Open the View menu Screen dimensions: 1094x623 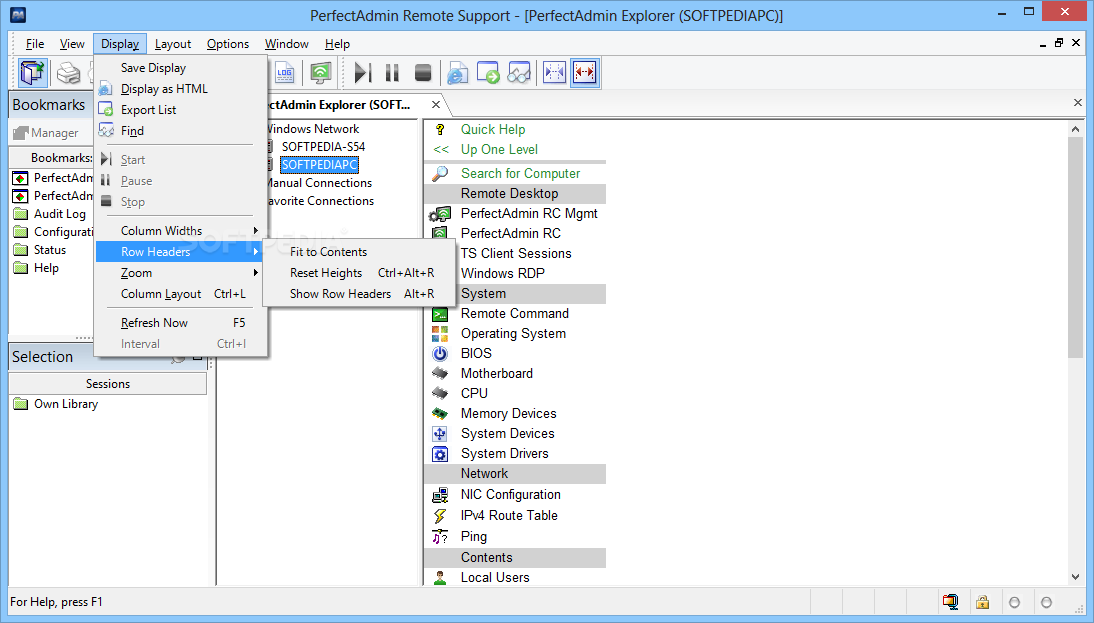[72, 44]
